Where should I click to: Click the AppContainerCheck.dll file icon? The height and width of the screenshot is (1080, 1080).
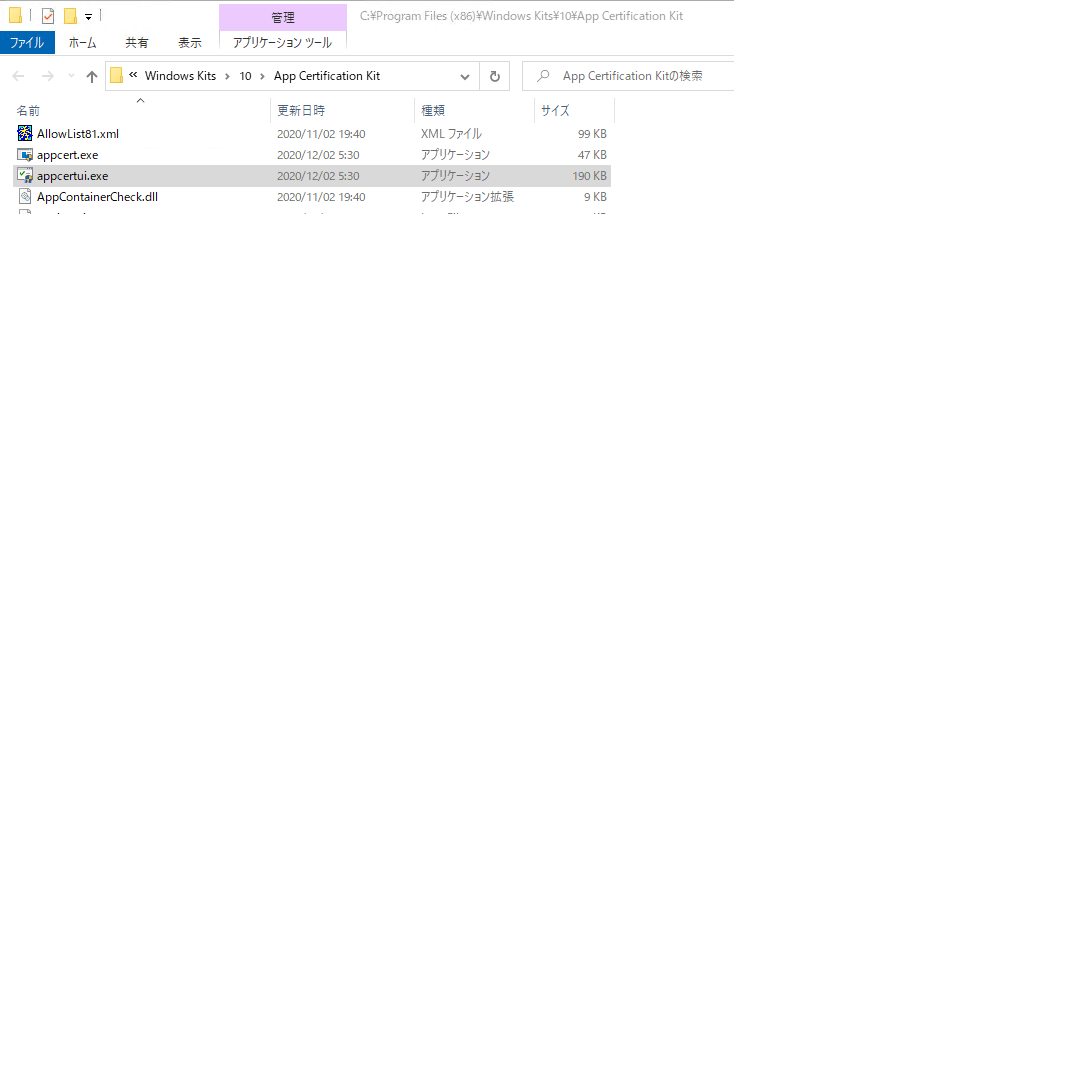25,196
